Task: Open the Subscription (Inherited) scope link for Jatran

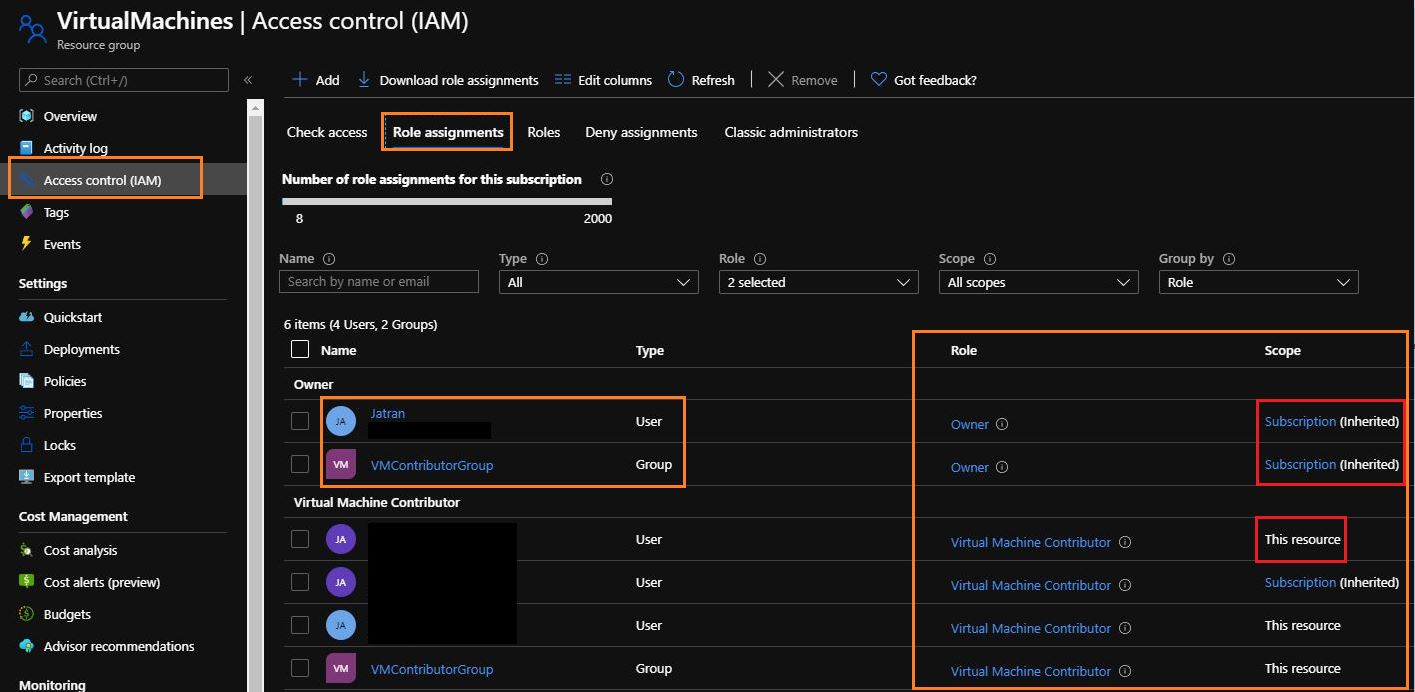Action: click(1300, 421)
